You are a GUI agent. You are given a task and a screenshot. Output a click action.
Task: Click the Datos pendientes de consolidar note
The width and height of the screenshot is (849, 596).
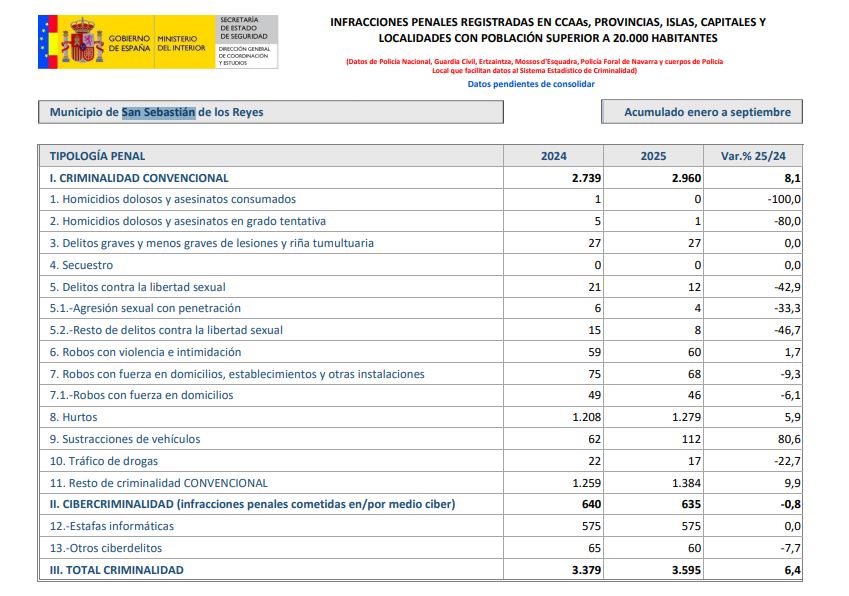[531, 84]
